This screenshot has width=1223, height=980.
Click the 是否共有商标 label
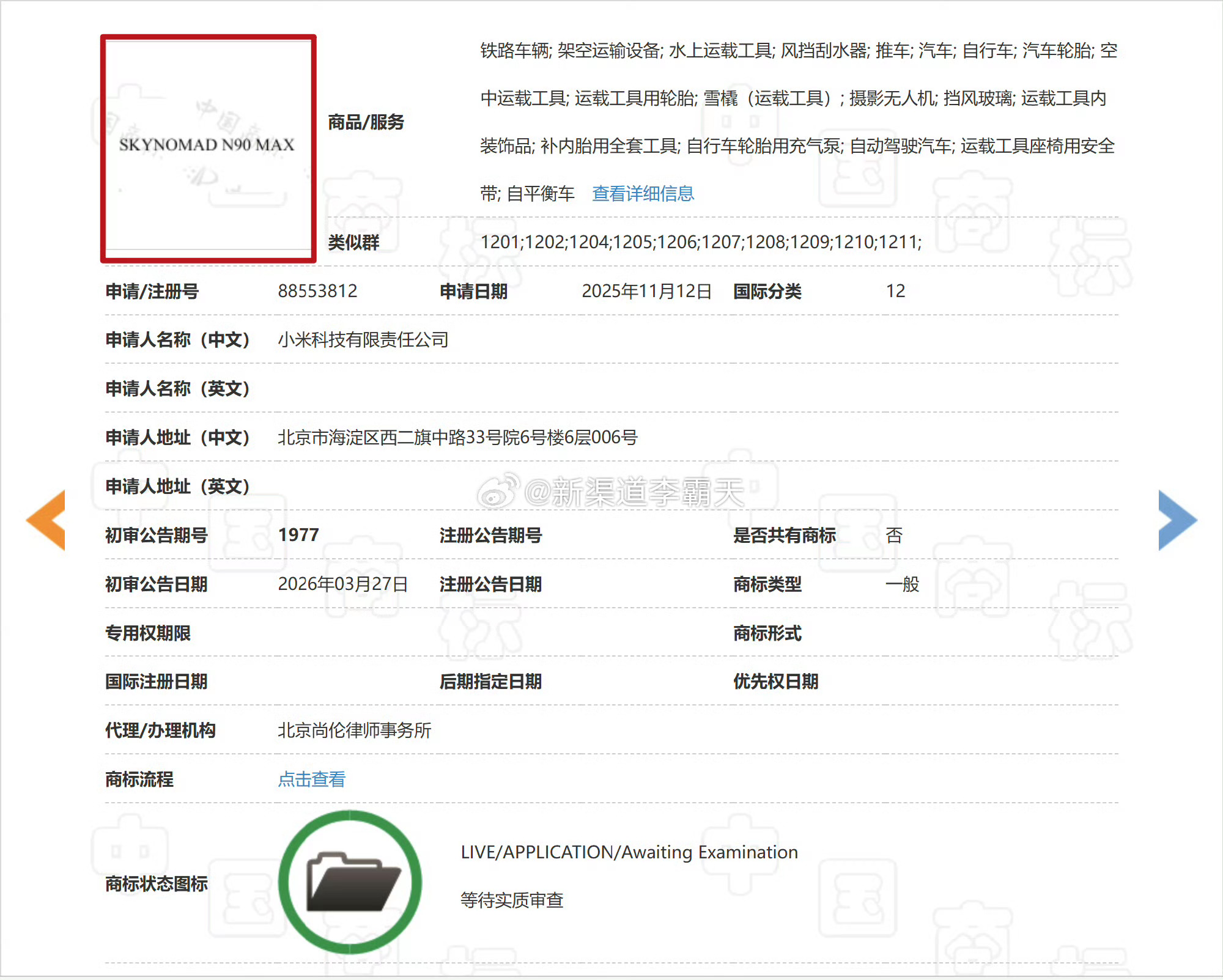[x=785, y=536]
